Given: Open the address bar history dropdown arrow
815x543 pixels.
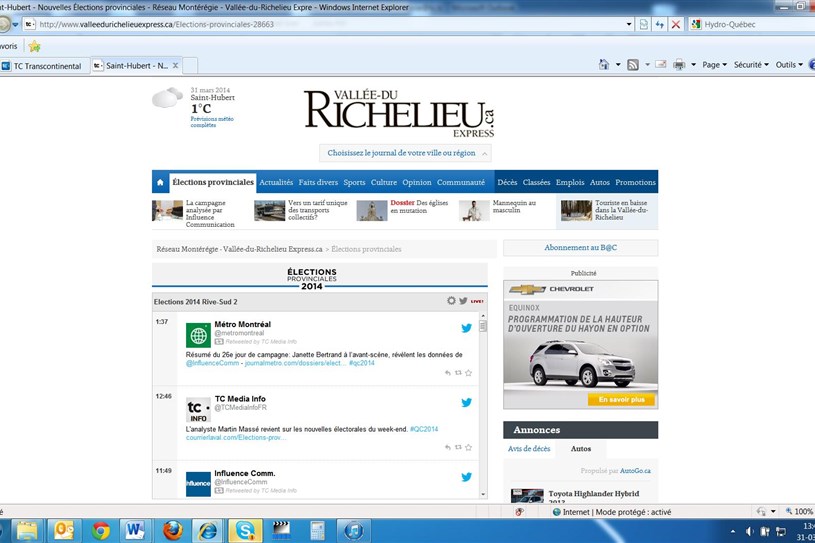Looking at the screenshot, I should pos(629,24).
